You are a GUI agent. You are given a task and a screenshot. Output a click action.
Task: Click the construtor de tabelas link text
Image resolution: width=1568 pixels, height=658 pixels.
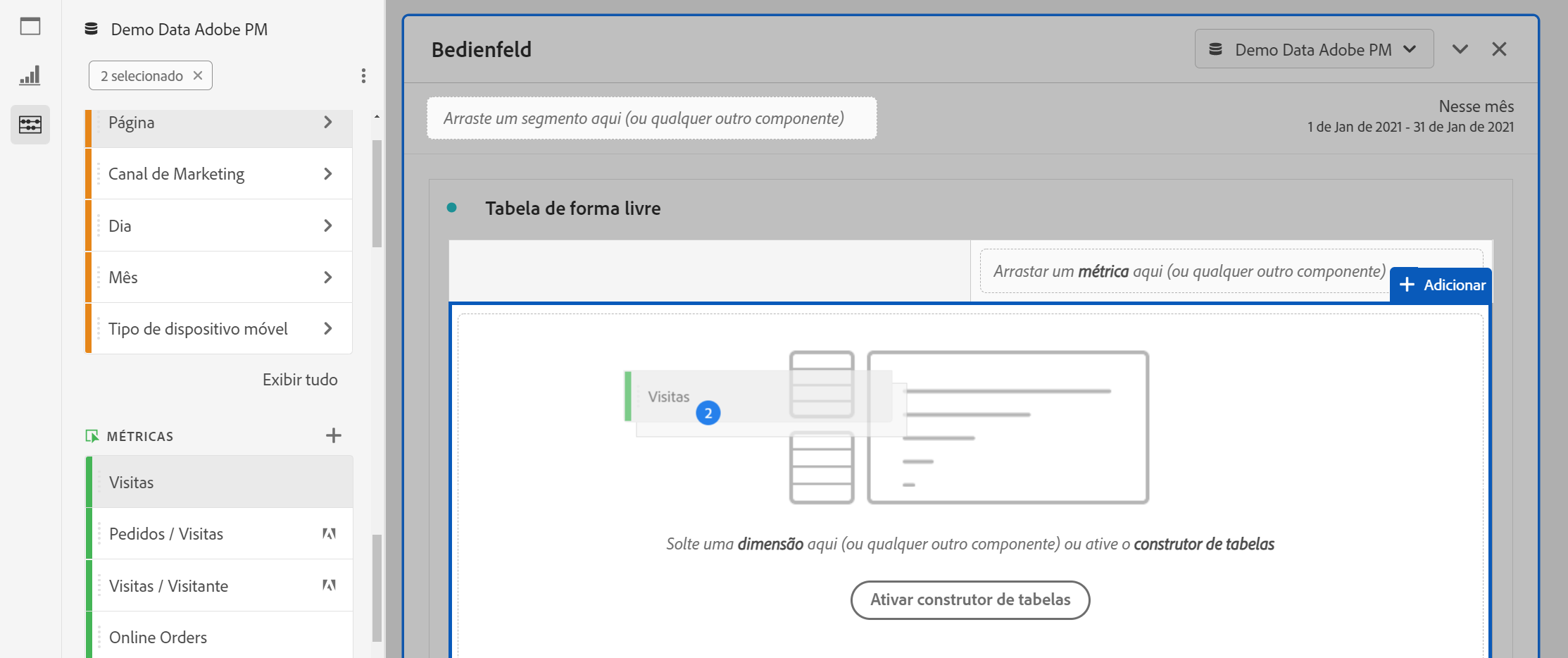[x=1204, y=544]
